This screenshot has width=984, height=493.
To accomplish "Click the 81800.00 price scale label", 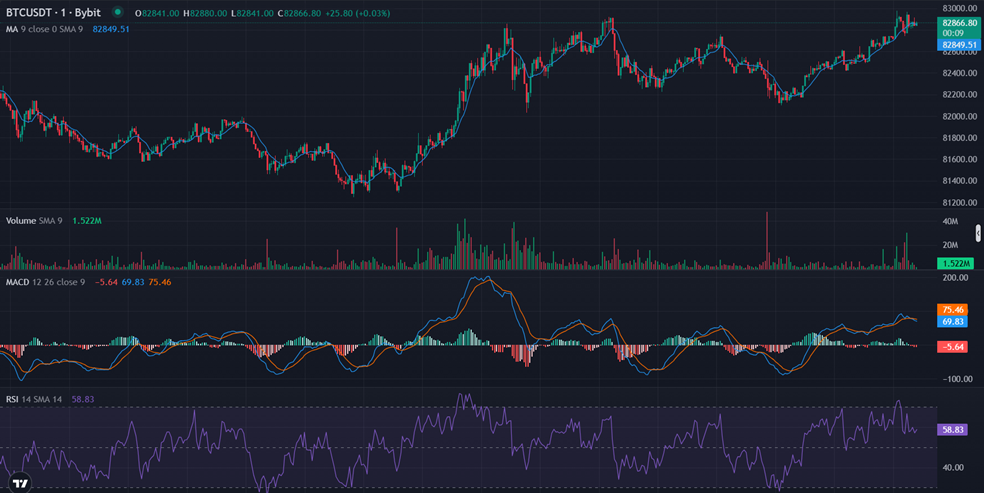I will (x=960, y=138).
